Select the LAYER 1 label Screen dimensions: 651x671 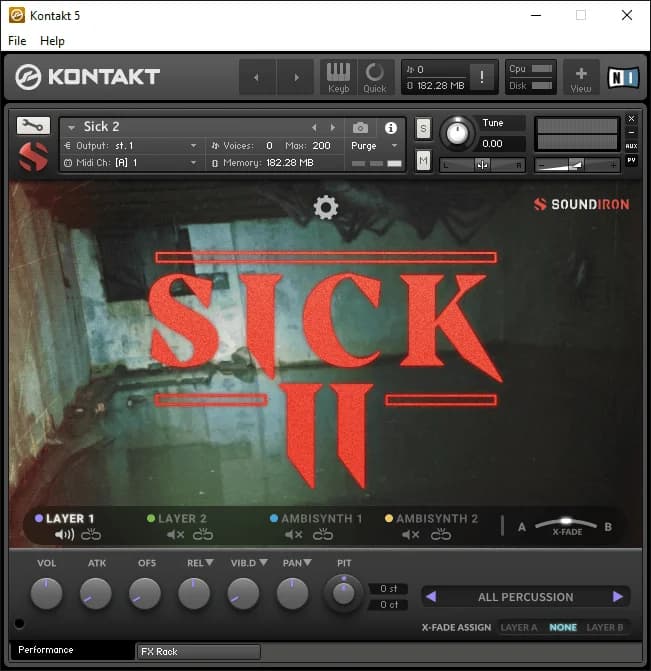pos(70,519)
